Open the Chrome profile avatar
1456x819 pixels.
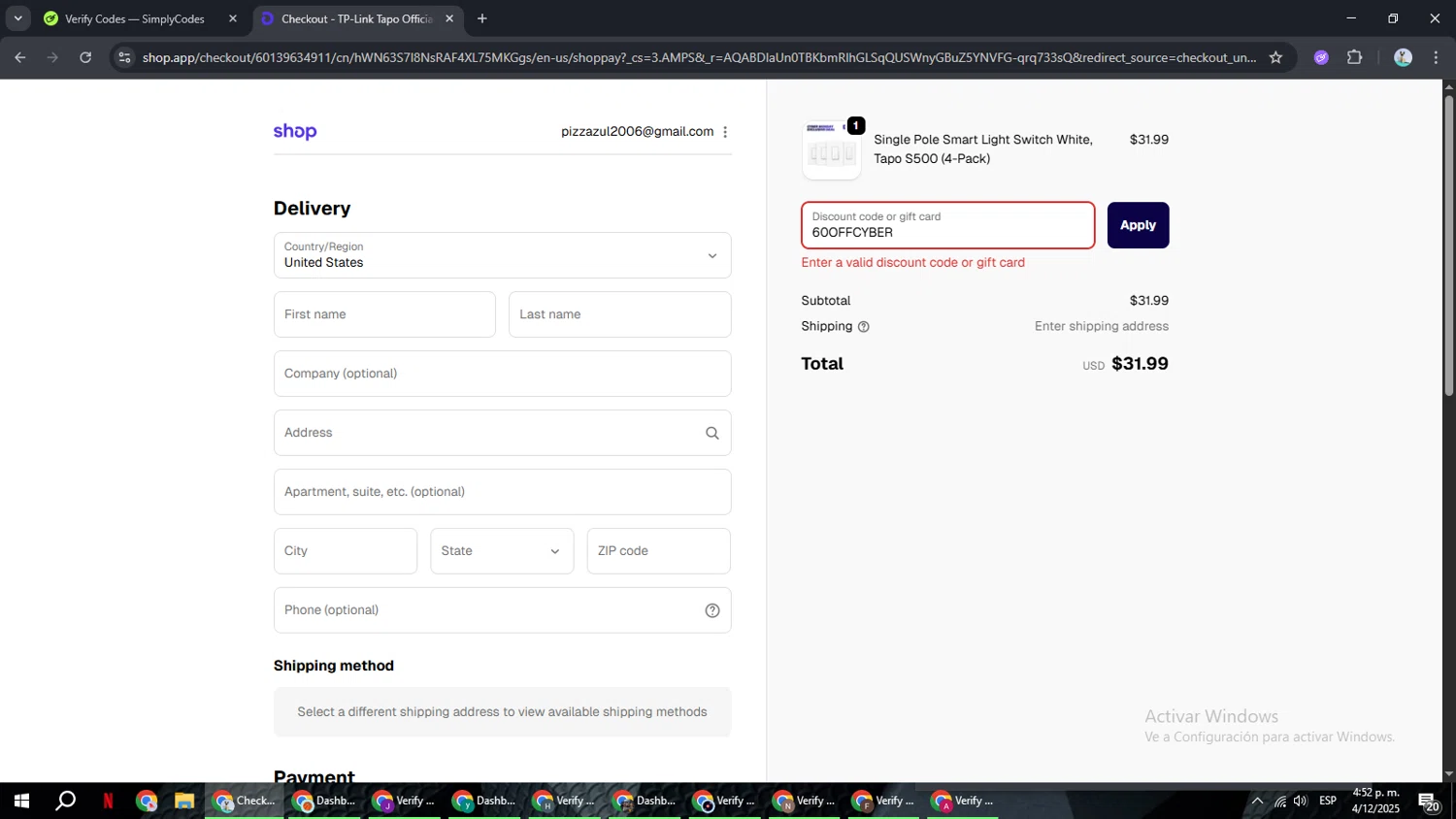point(1403,57)
